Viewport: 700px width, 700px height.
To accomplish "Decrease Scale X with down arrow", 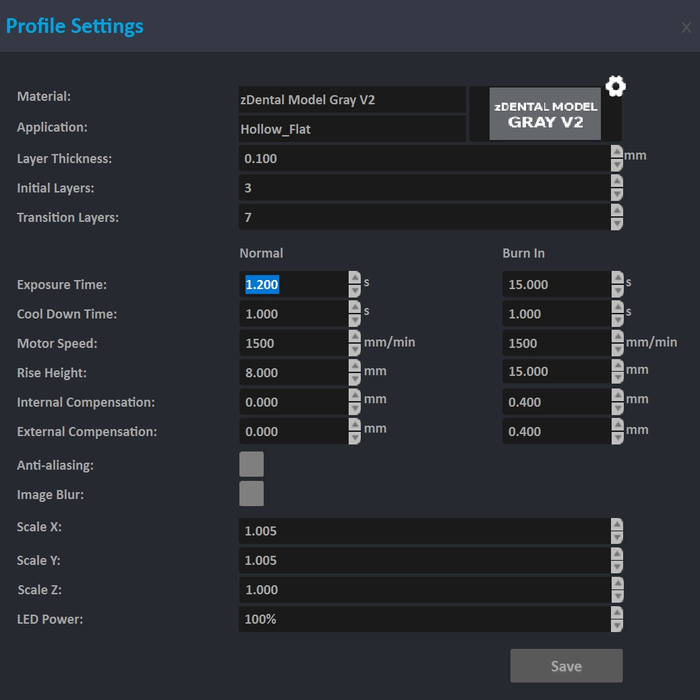I will click(617, 538).
